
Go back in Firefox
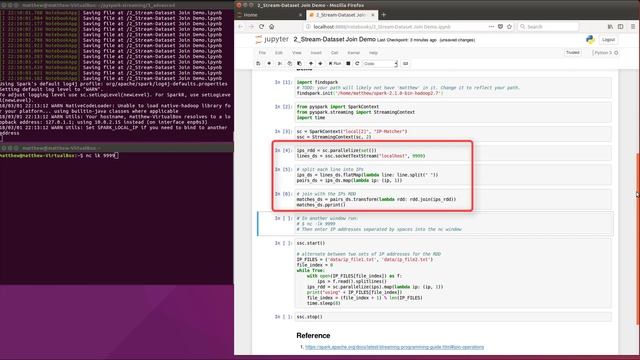pos(240,27)
